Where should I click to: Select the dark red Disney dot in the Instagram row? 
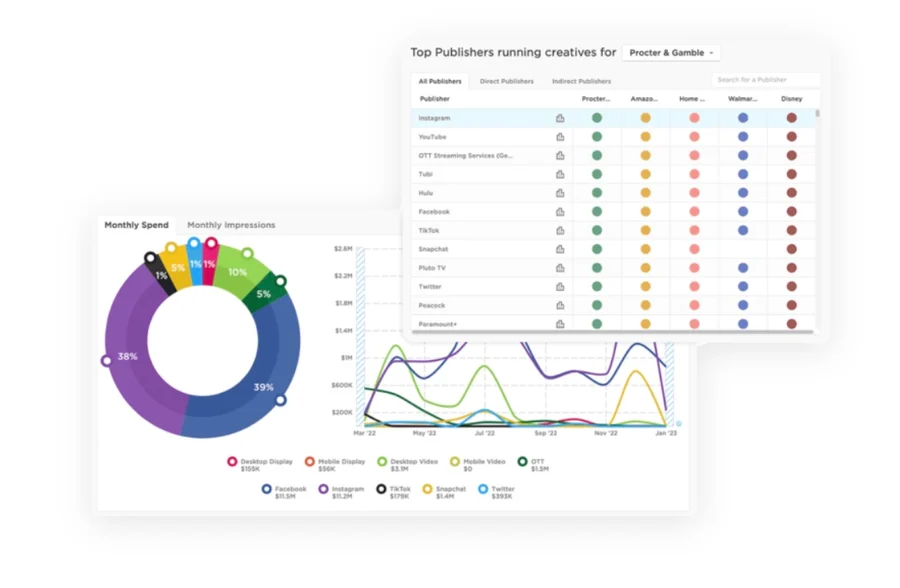coord(792,118)
